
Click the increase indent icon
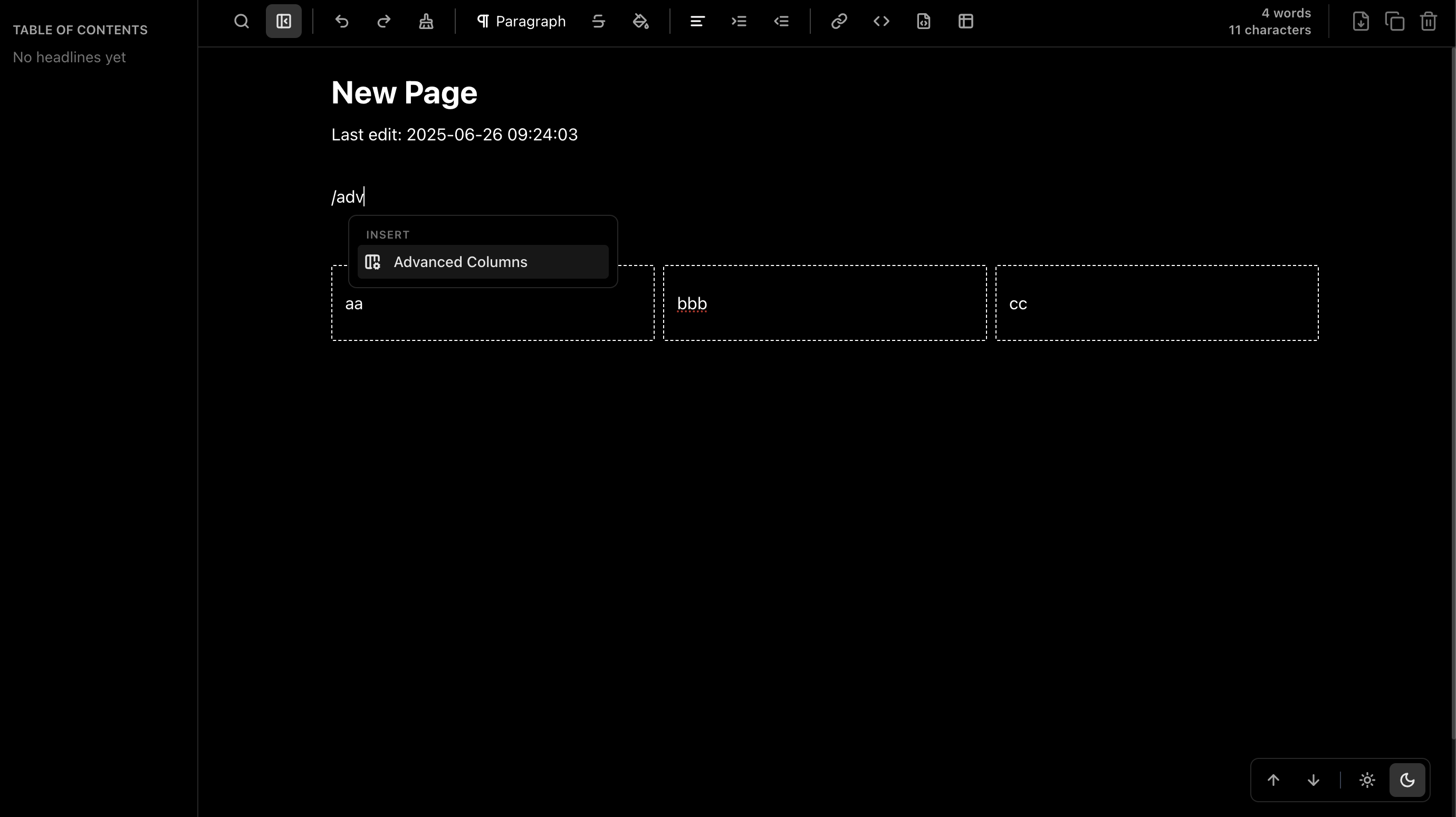[x=739, y=22]
